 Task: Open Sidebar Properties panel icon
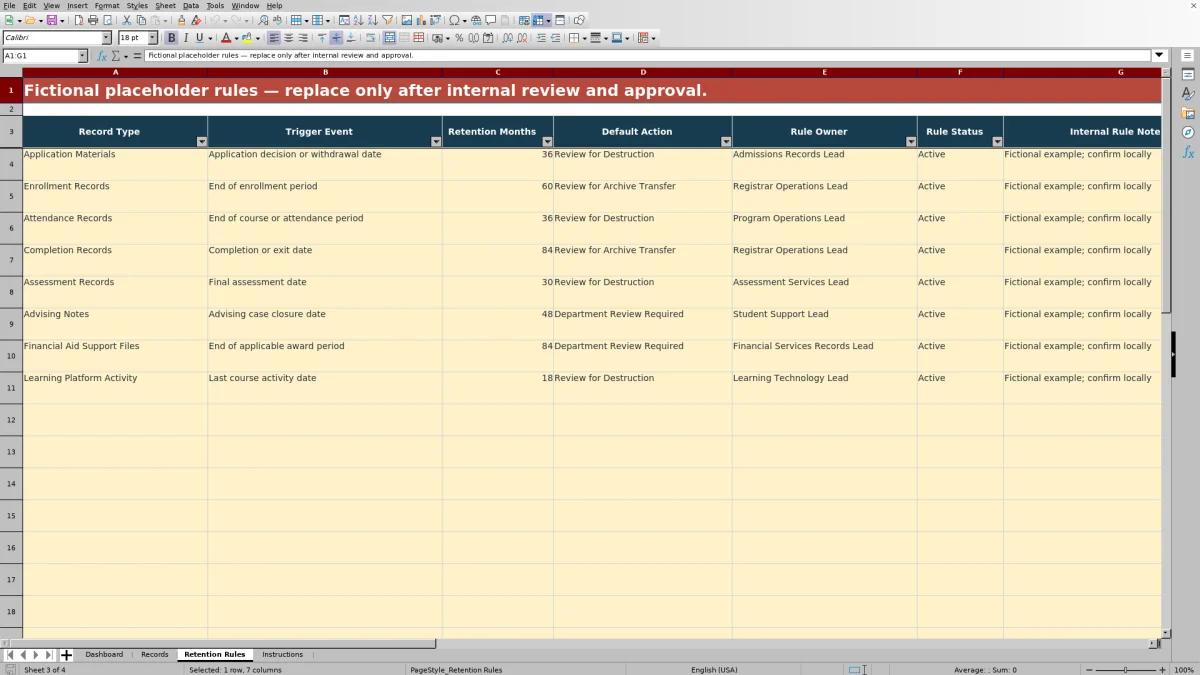tap(1188, 74)
